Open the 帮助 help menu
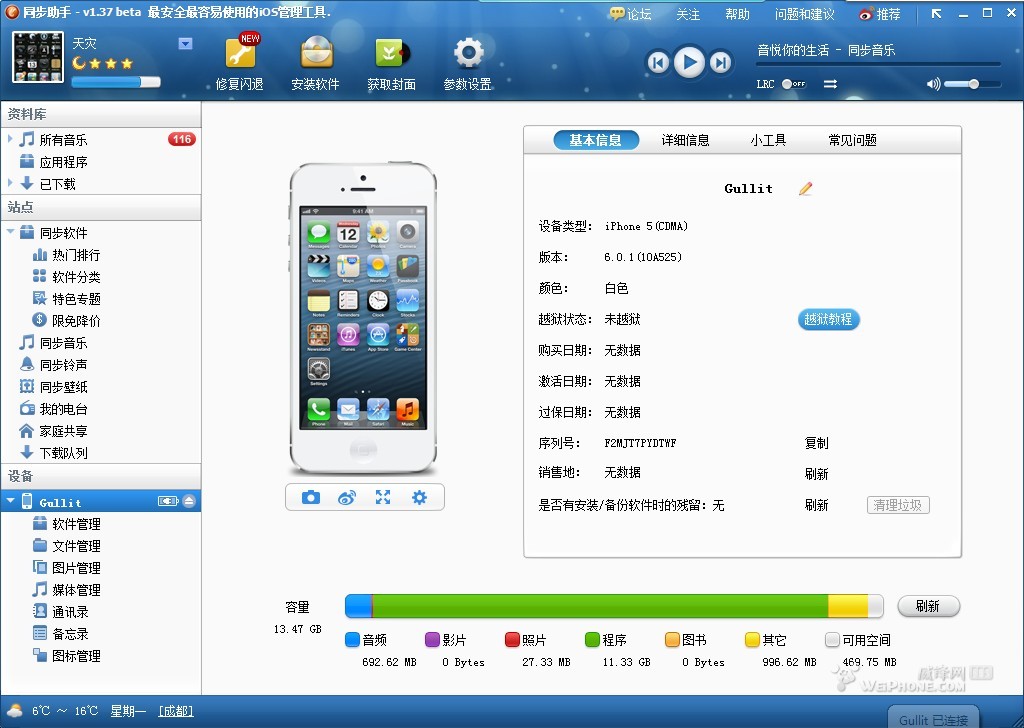Screen dimensions: 1024x728 [x=737, y=14]
